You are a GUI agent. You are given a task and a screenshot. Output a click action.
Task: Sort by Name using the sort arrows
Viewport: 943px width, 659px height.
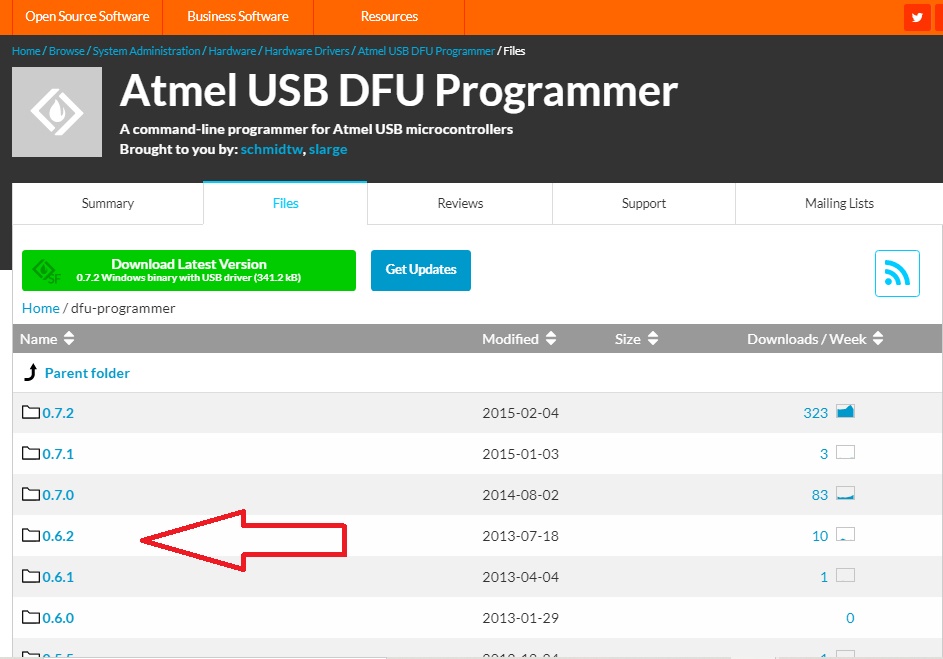point(69,338)
